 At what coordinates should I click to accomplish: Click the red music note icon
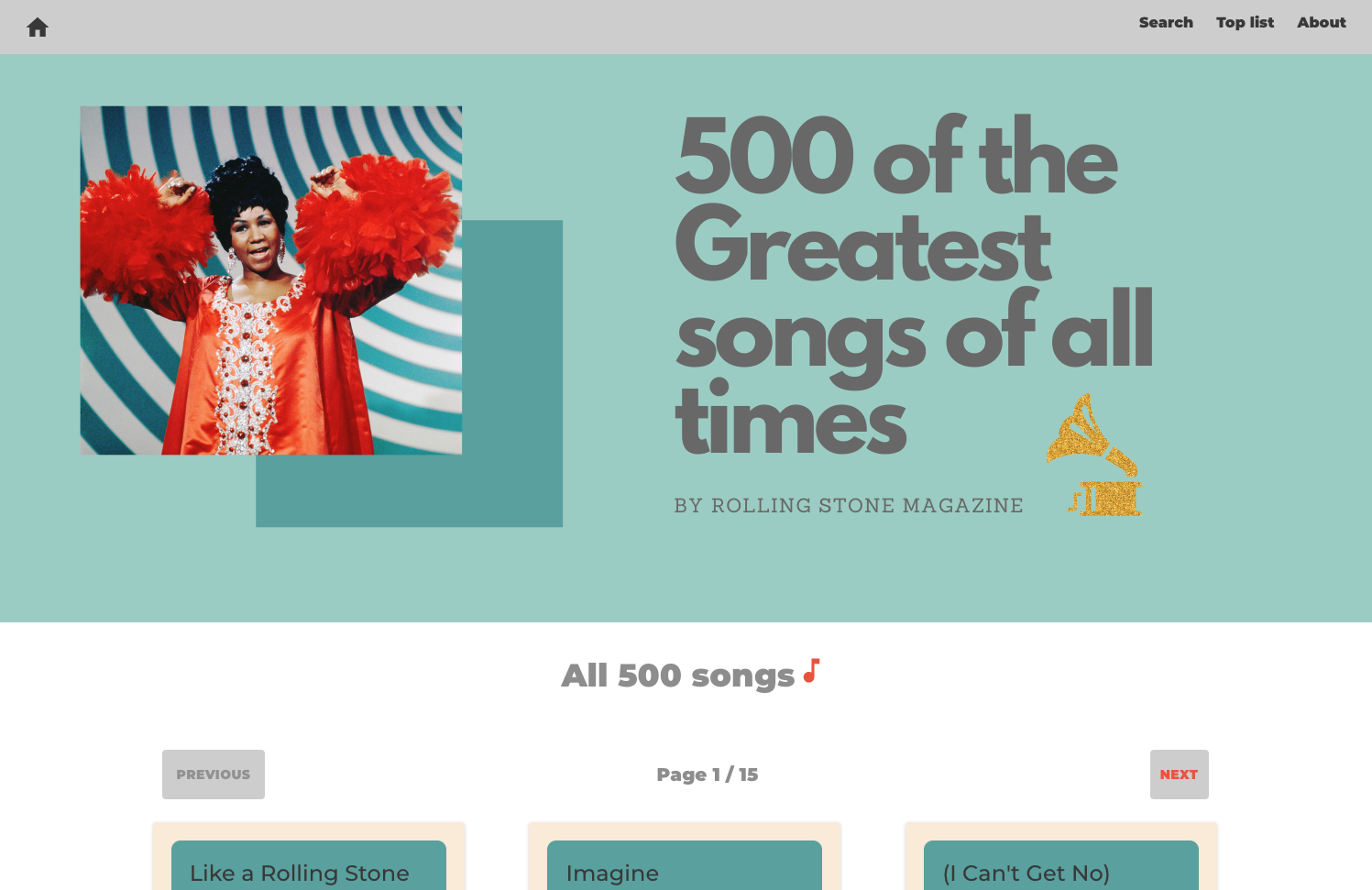[x=811, y=671]
